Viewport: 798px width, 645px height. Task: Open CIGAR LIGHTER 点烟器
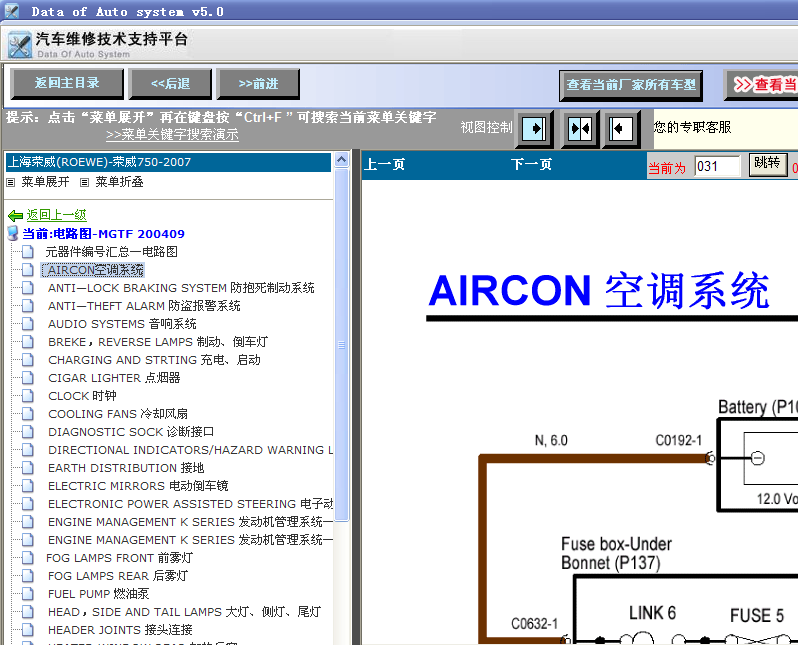pos(114,378)
